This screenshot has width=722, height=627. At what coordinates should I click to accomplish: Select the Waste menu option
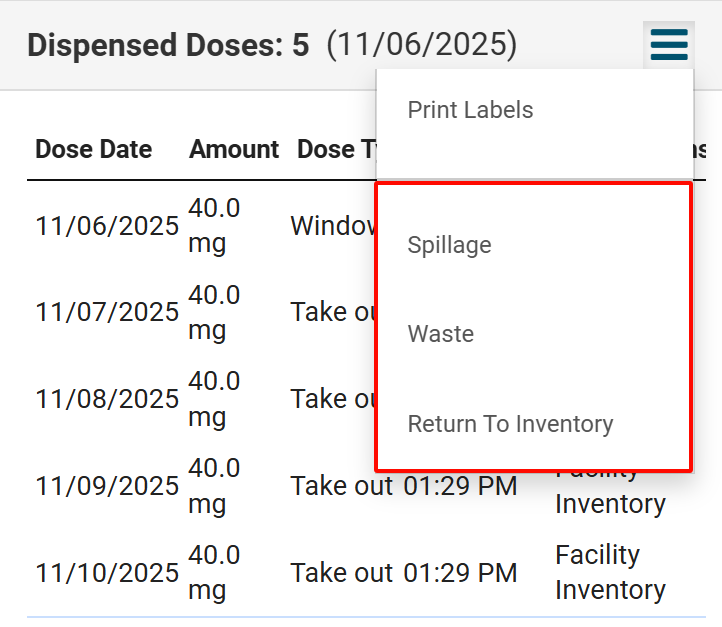(441, 334)
